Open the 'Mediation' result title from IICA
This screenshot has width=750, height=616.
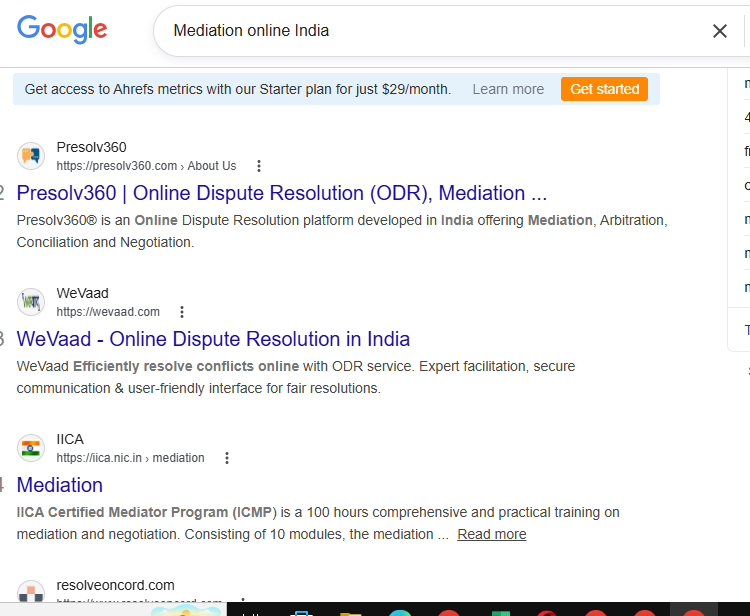pyautogui.click(x=60, y=485)
